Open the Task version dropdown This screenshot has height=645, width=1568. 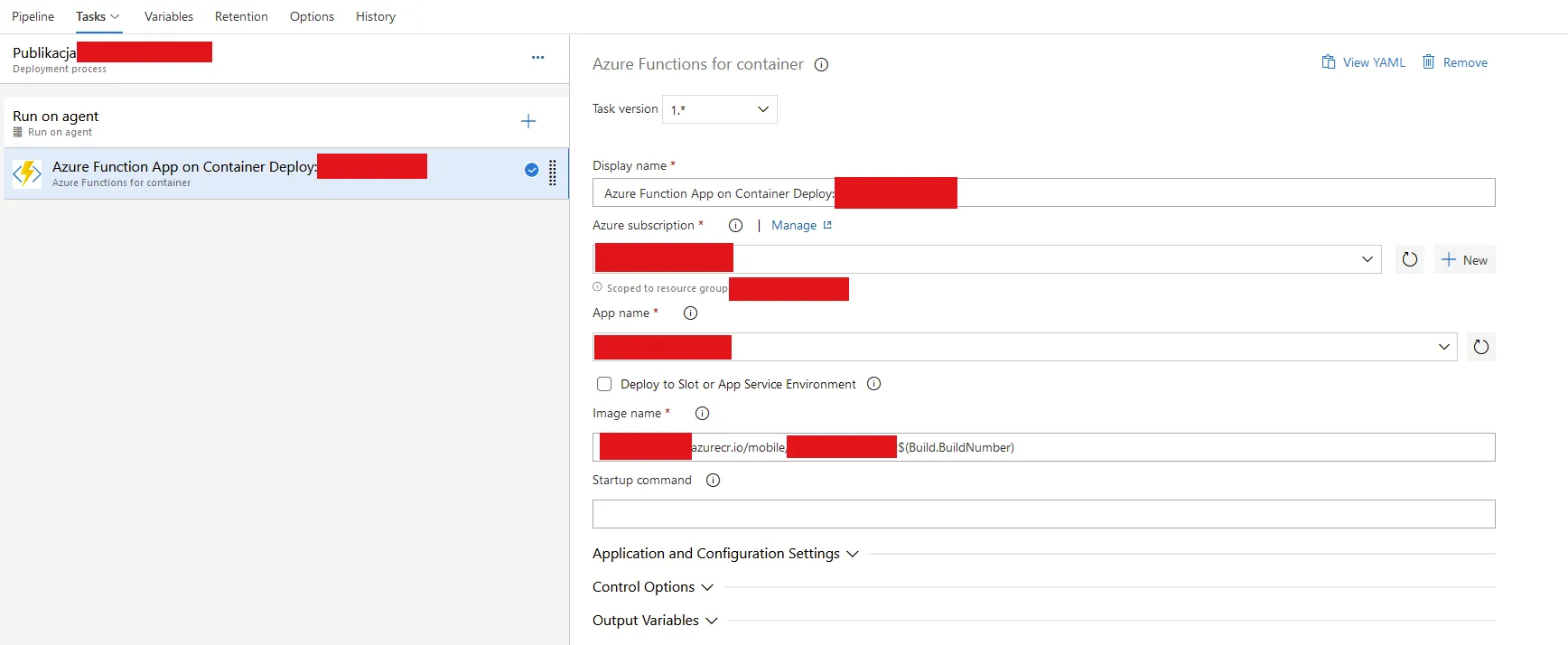point(719,109)
